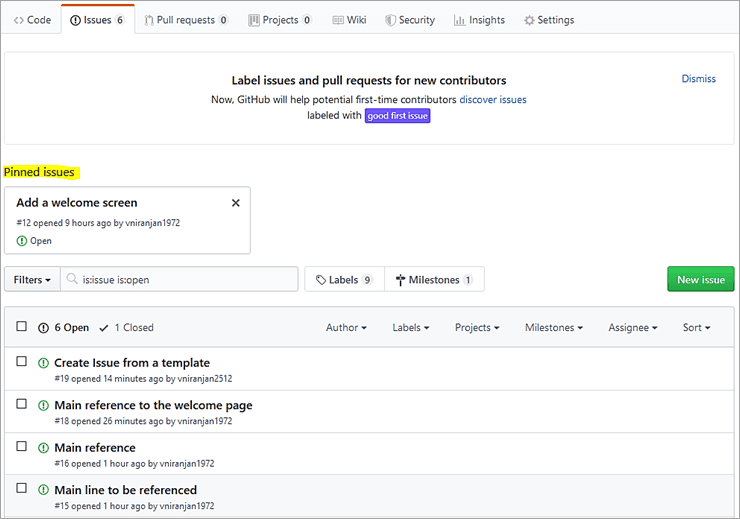Click the shield icon on Security tab
Image resolution: width=740 pixels, height=519 pixels.
(x=390, y=20)
